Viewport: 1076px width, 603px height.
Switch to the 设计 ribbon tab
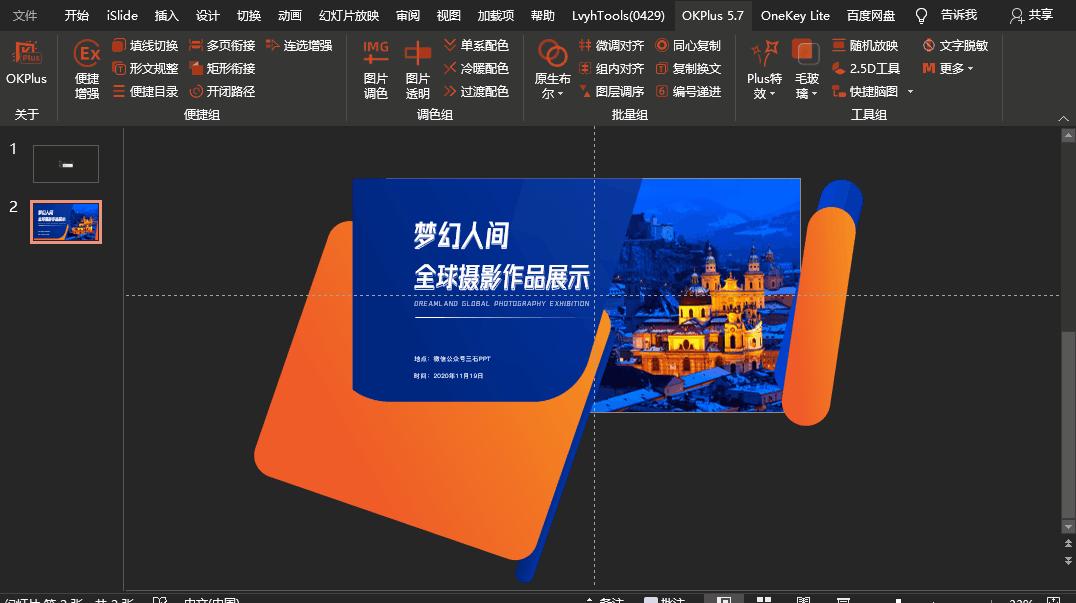[x=207, y=16]
